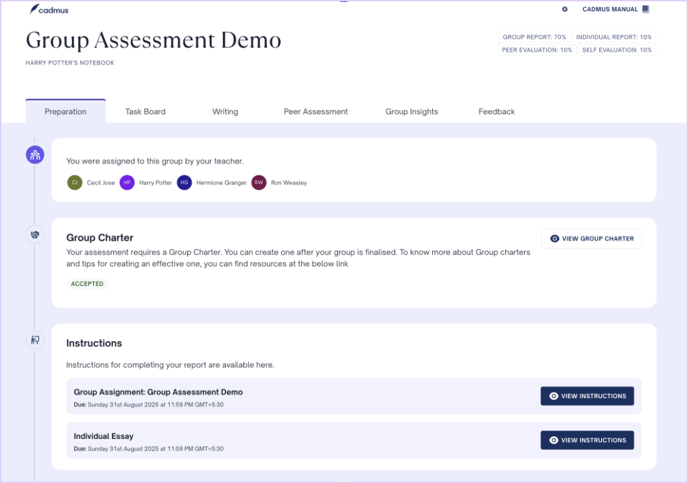The height and width of the screenshot is (483, 688).
Task: Click the Individual Report: 10% badge
Action: (614, 37)
